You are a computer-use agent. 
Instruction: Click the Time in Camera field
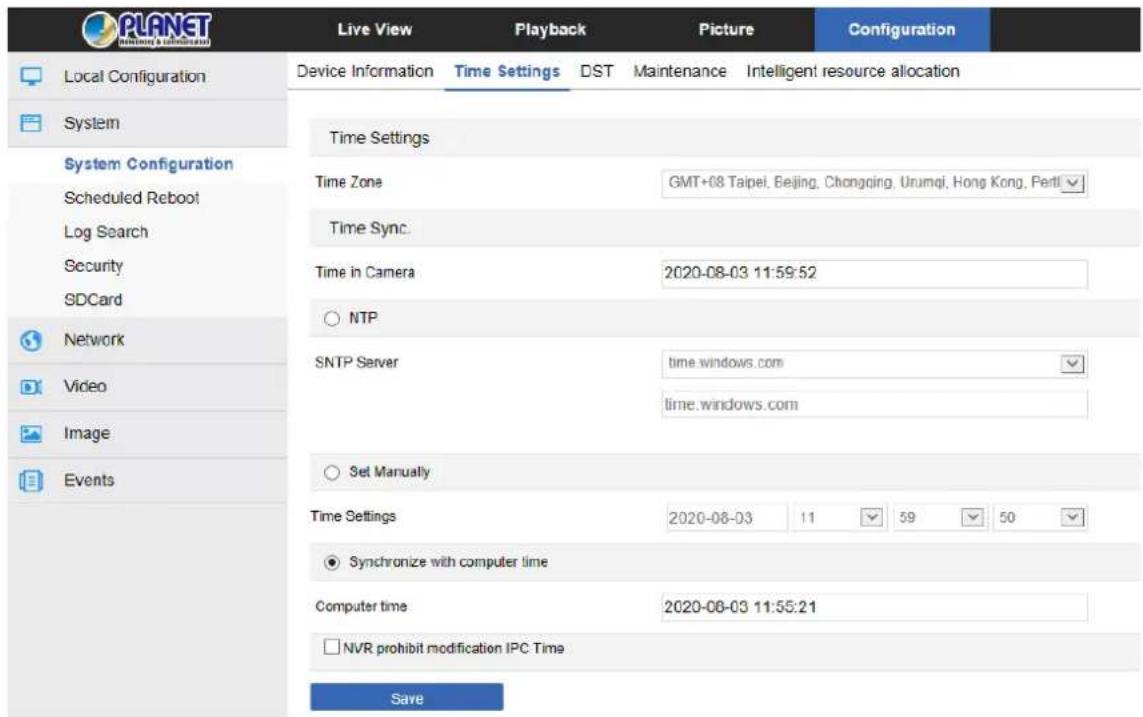click(874, 273)
